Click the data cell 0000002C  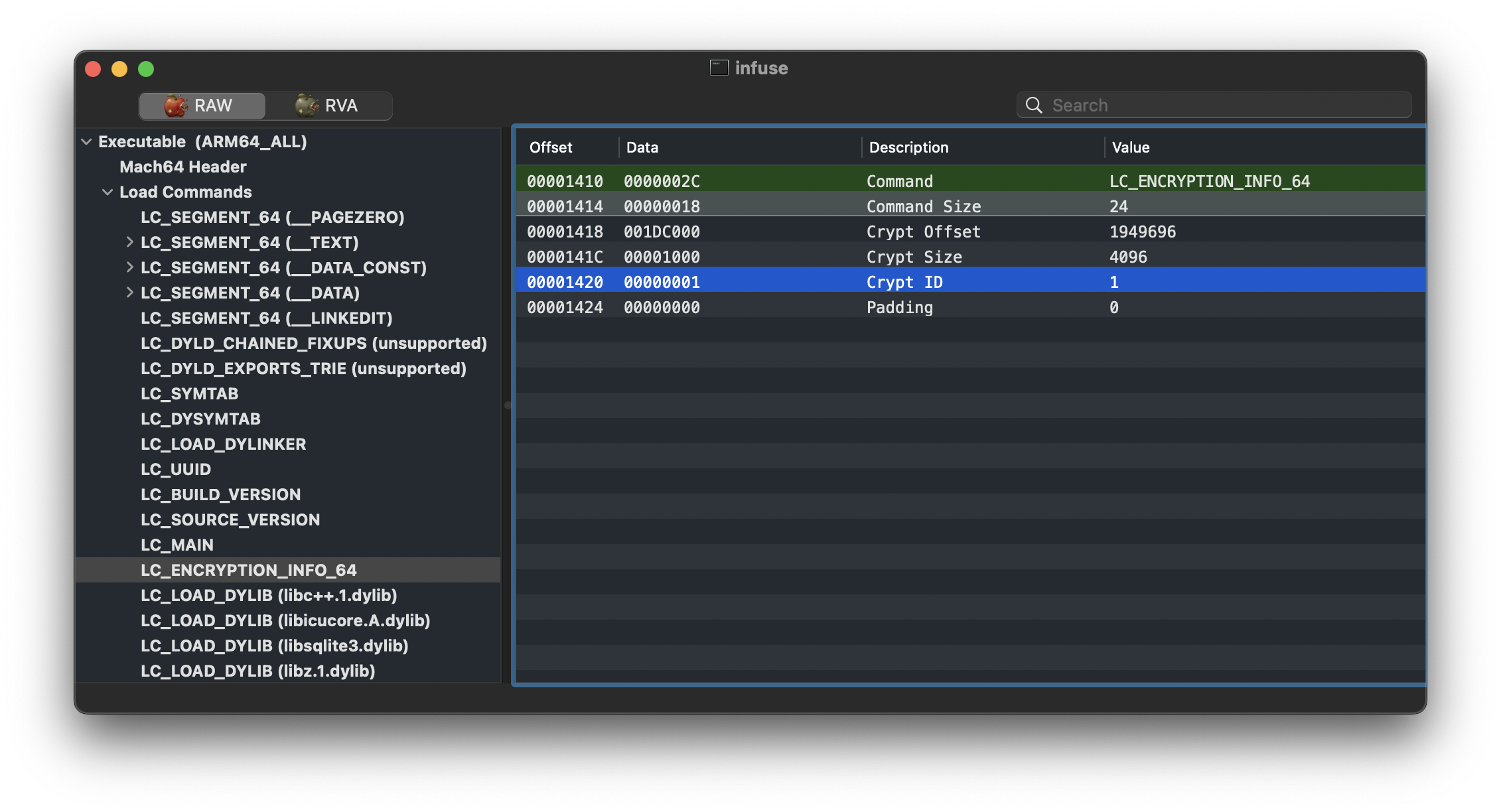coord(662,181)
